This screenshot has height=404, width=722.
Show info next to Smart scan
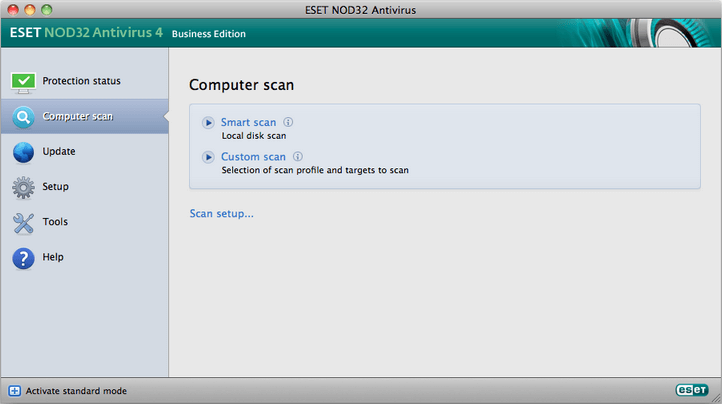click(x=288, y=122)
